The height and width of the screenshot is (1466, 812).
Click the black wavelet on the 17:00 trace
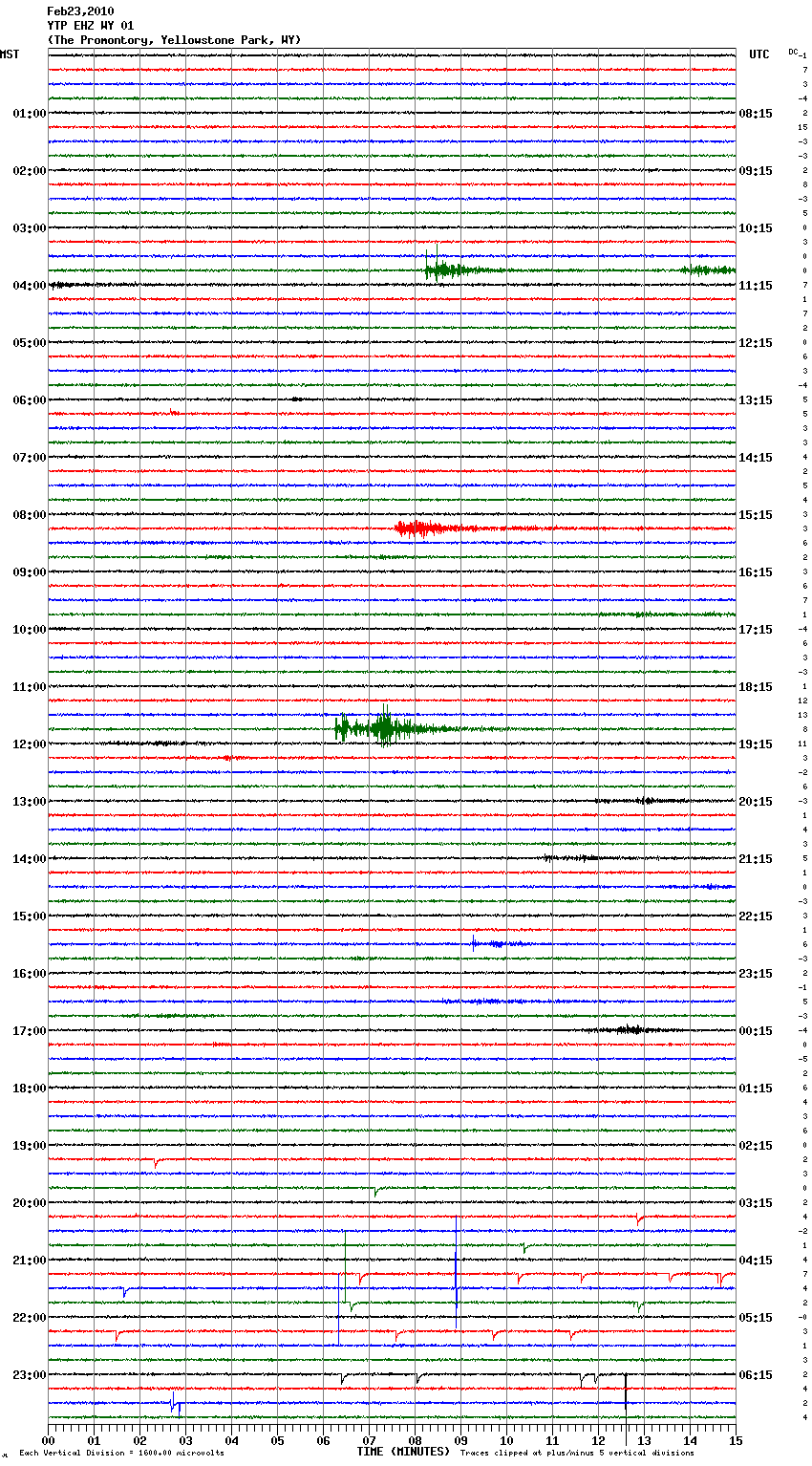(x=629, y=1030)
